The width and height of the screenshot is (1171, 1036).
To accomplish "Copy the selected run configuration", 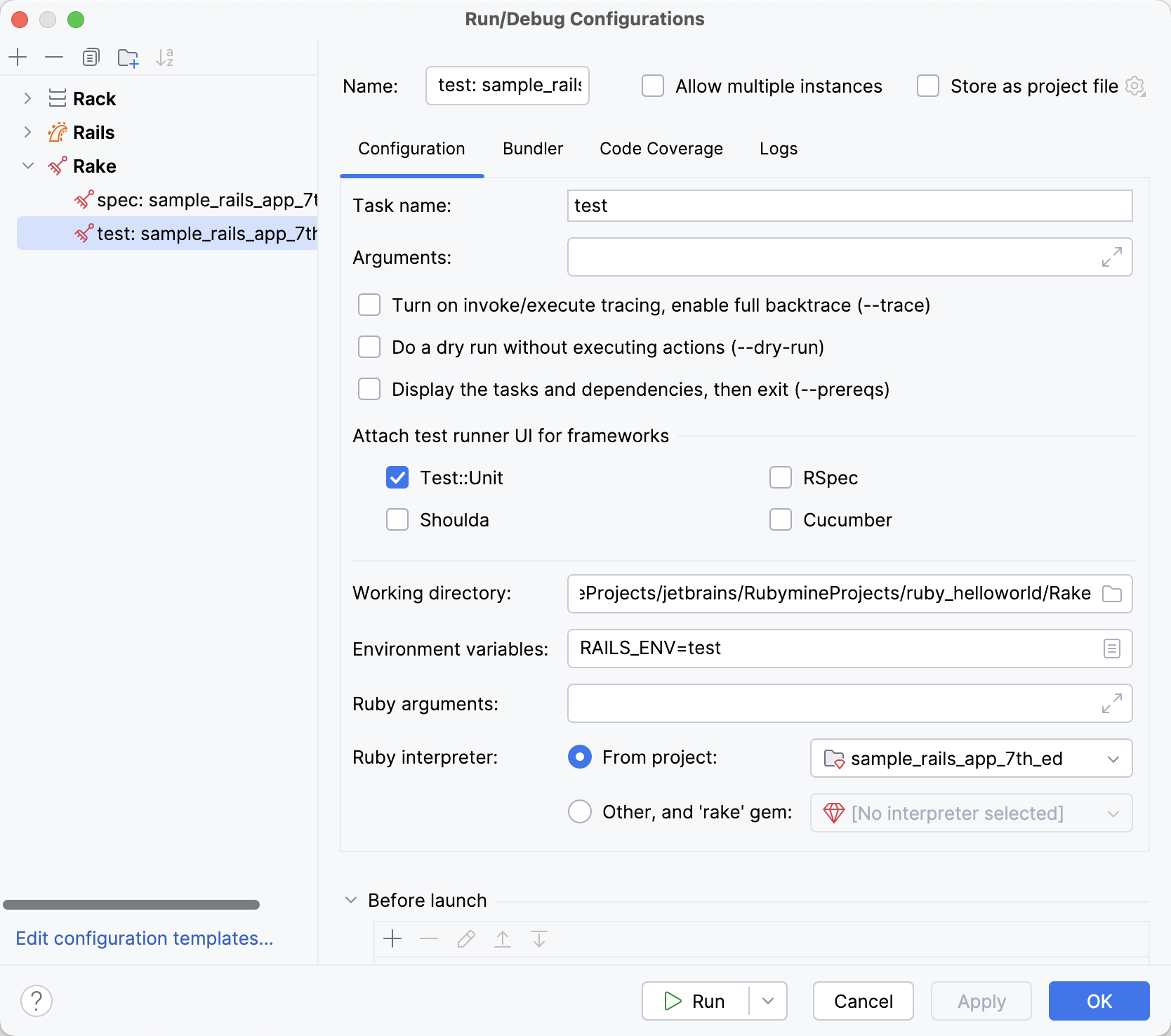I will click(x=91, y=57).
